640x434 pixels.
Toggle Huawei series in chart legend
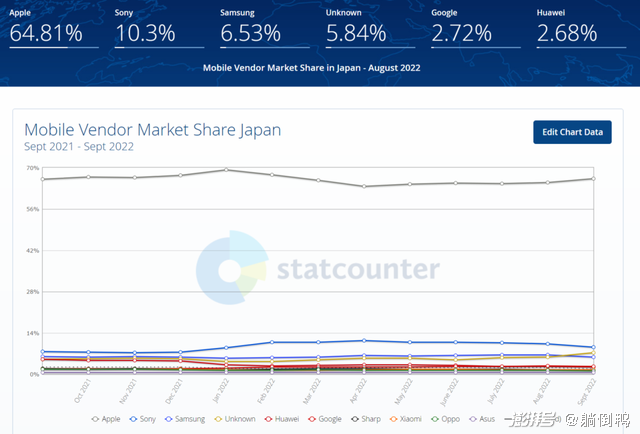282,419
